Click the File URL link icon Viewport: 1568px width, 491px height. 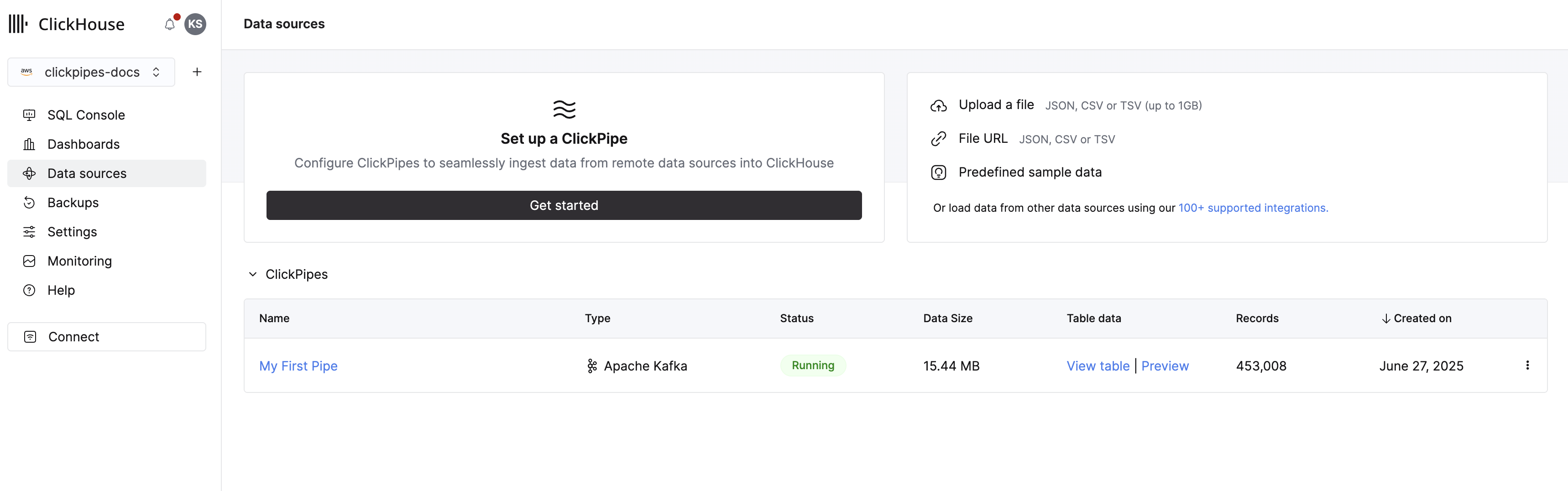938,139
